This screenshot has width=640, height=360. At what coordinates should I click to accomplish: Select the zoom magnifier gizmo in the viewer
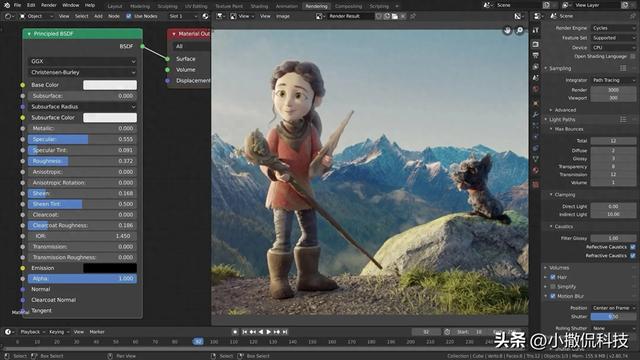pyautogui.click(x=520, y=31)
